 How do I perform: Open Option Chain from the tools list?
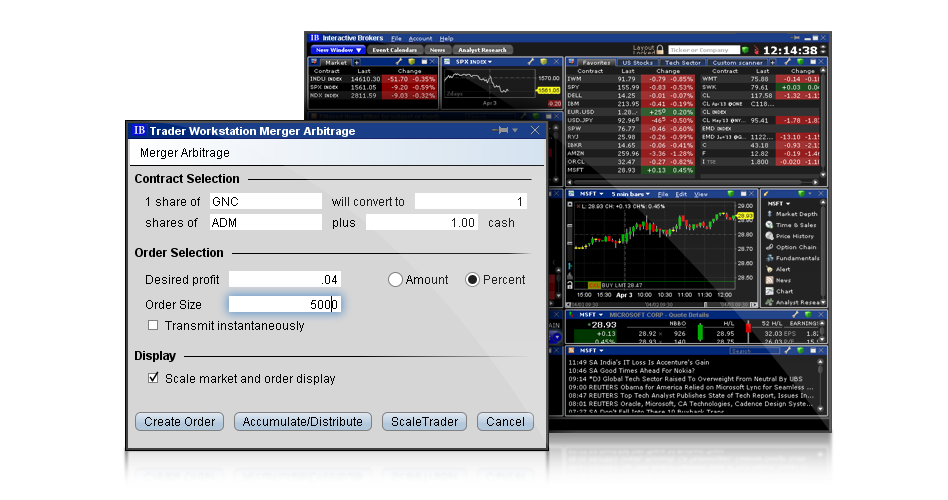[x=796, y=247]
